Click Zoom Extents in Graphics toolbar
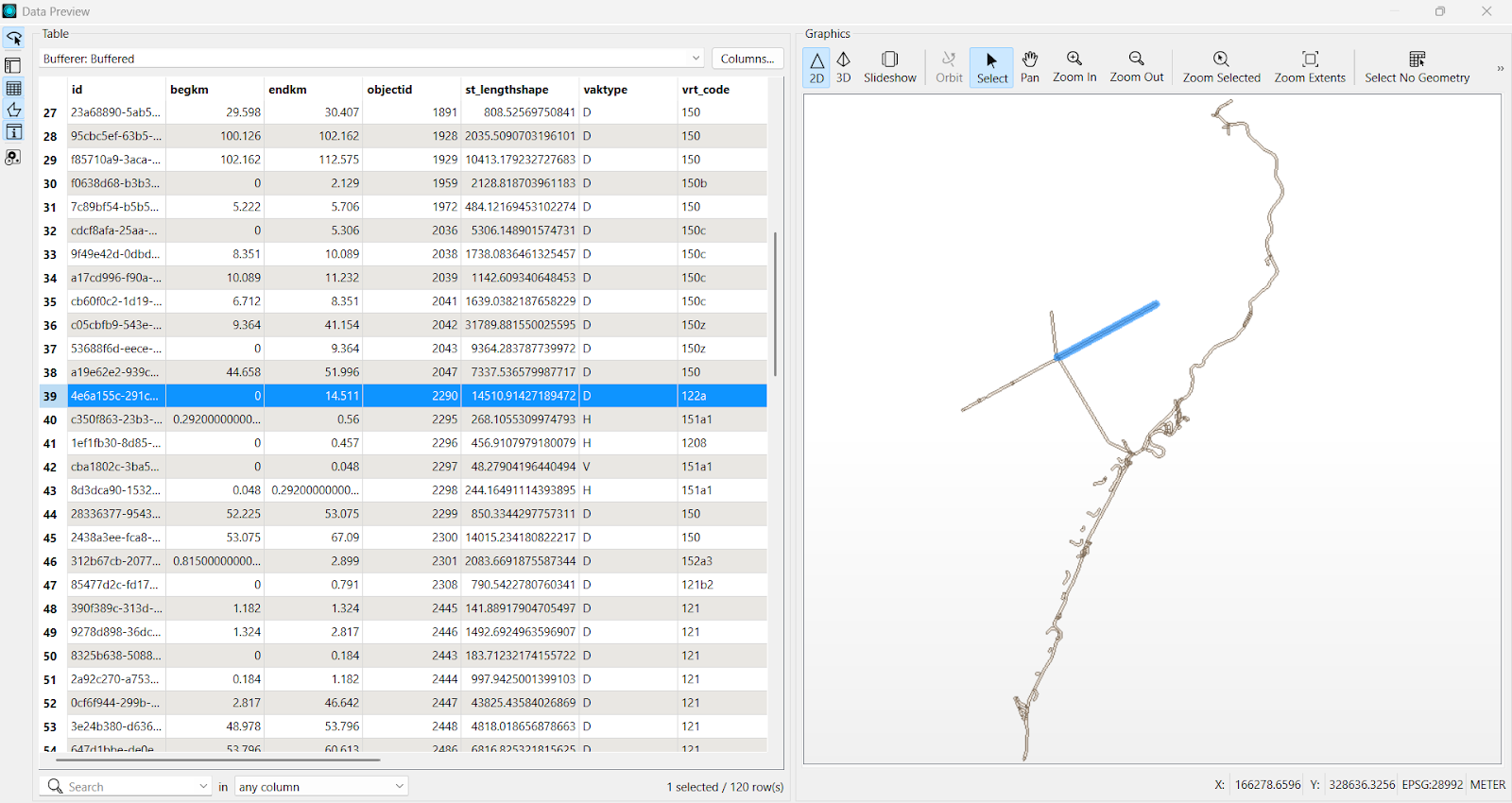 [x=1309, y=67]
